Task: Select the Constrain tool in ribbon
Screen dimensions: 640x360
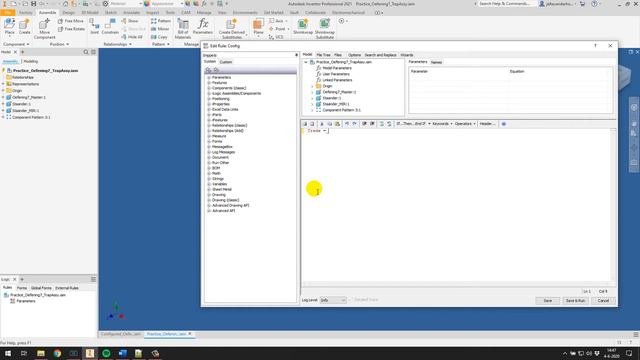Action: (110, 27)
